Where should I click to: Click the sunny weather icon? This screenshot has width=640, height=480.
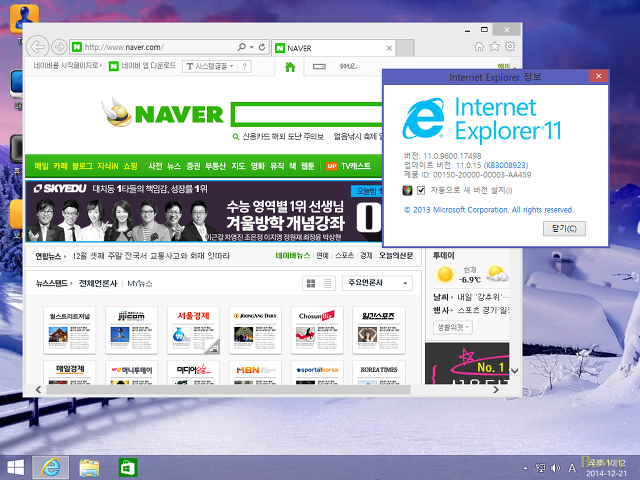coord(445,274)
